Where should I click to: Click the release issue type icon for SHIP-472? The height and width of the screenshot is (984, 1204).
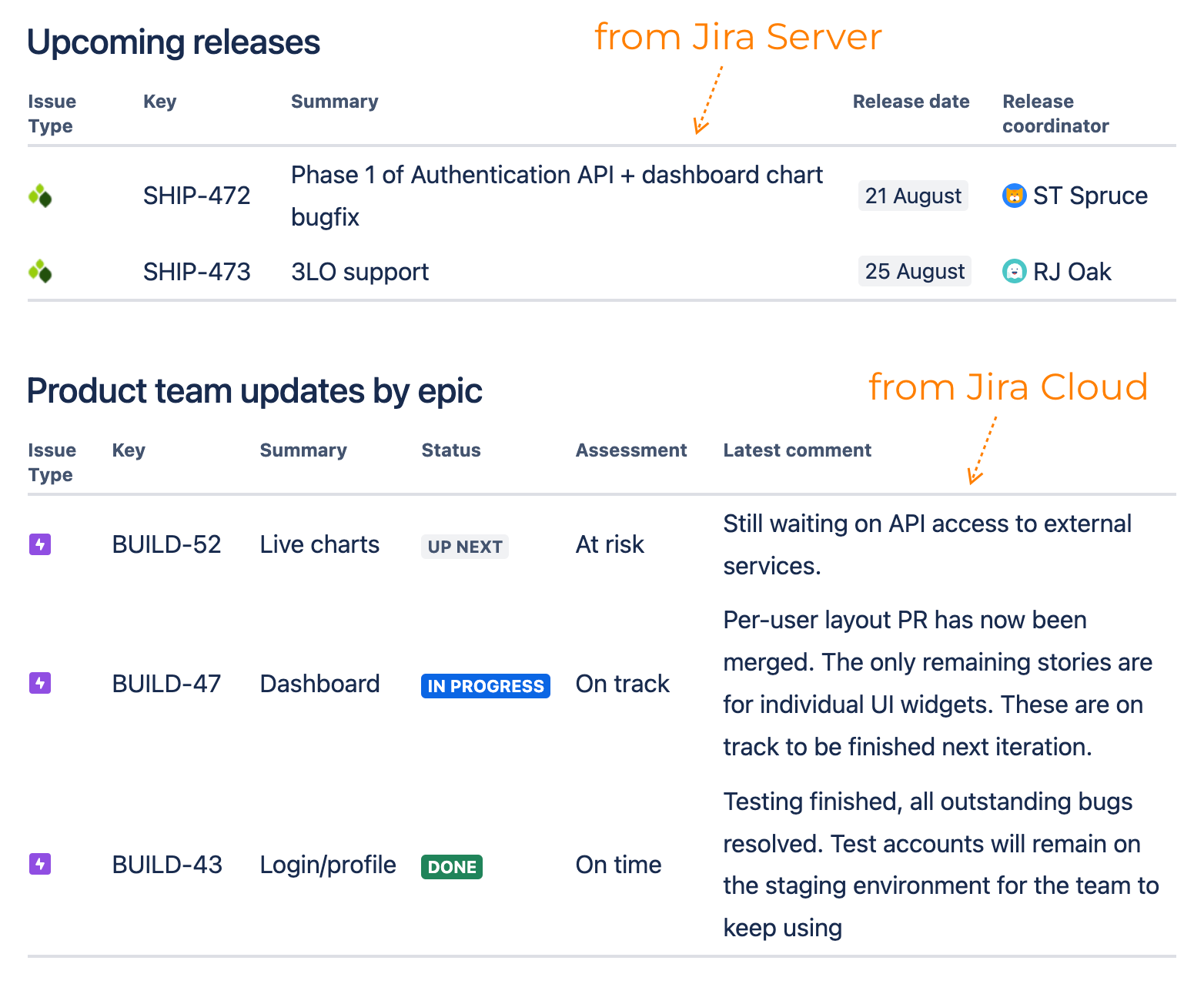click(40, 196)
